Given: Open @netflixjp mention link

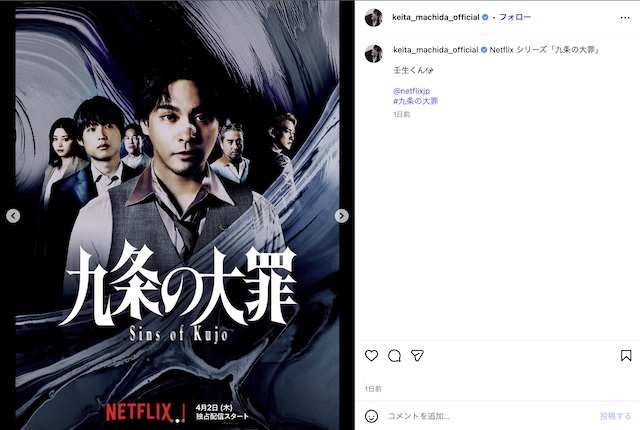Looking at the screenshot, I should click(x=411, y=91).
